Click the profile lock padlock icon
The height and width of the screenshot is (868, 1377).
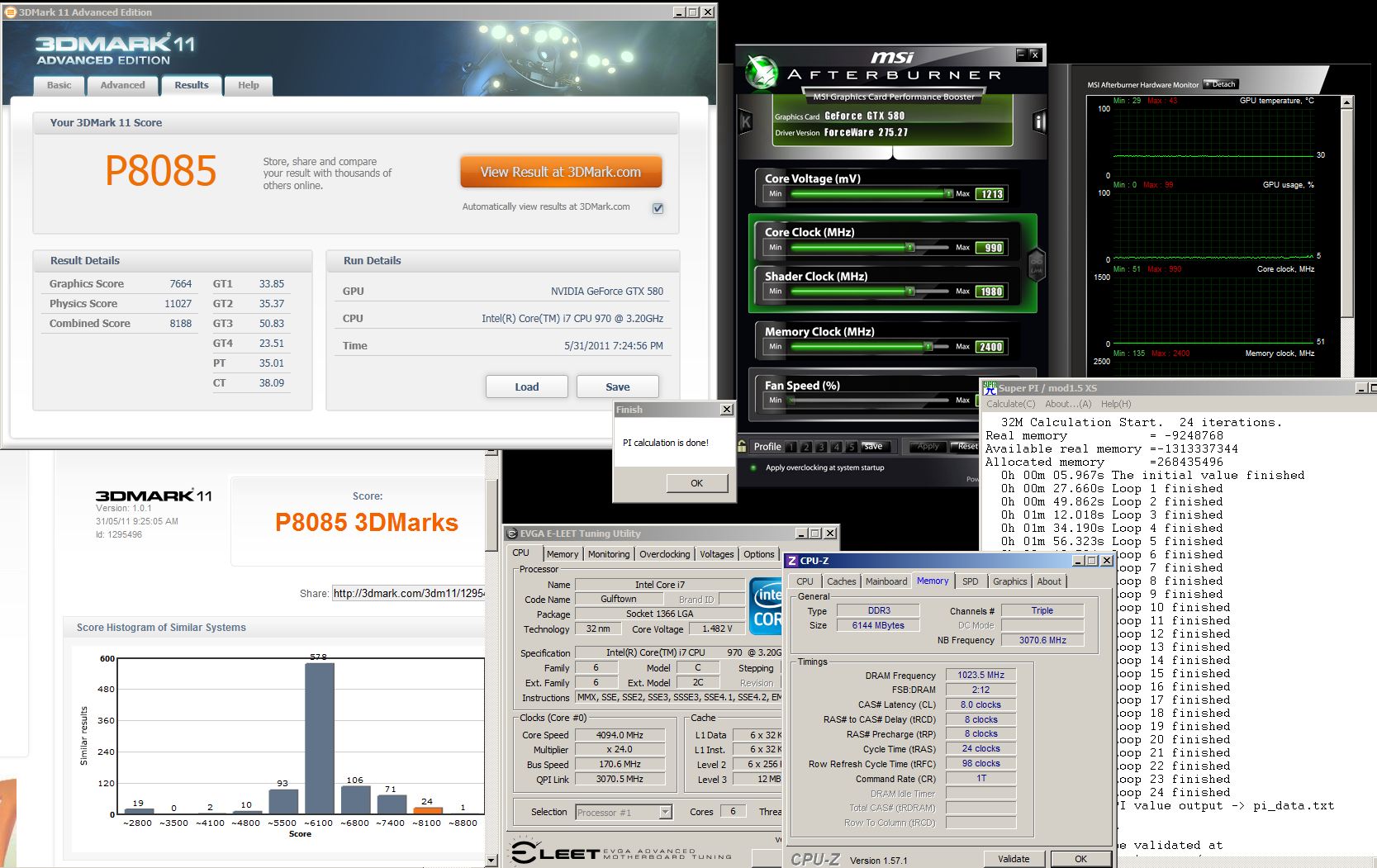pos(743,446)
